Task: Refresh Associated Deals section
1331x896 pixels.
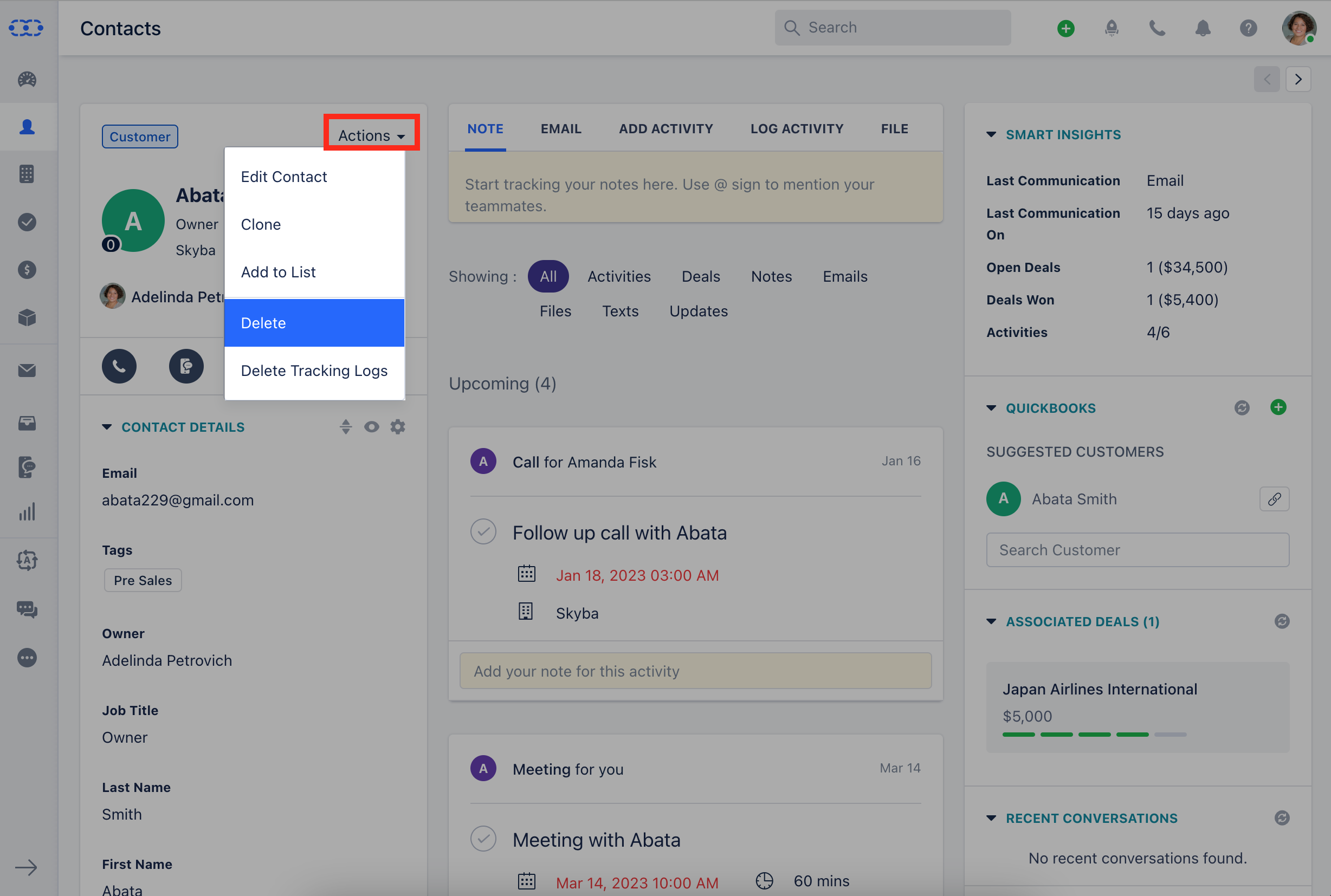Action: point(1282,621)
